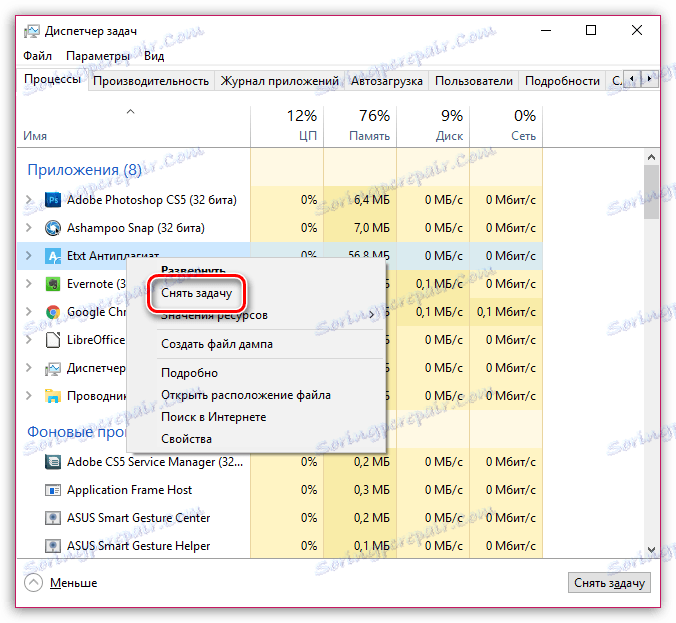Open the Вид menu

pos(154,56)
